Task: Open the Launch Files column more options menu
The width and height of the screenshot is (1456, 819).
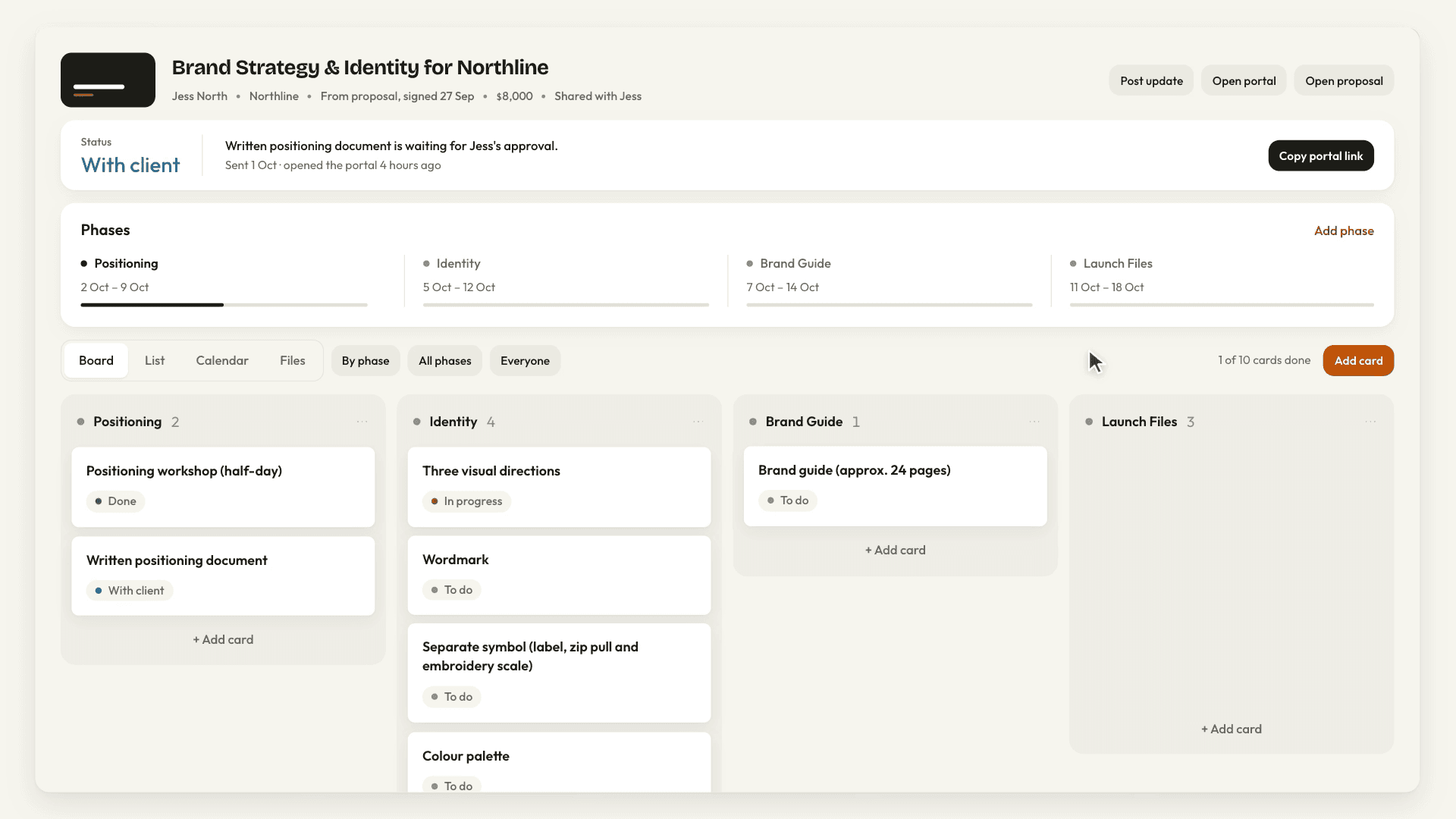Action: click(1370, 422)
